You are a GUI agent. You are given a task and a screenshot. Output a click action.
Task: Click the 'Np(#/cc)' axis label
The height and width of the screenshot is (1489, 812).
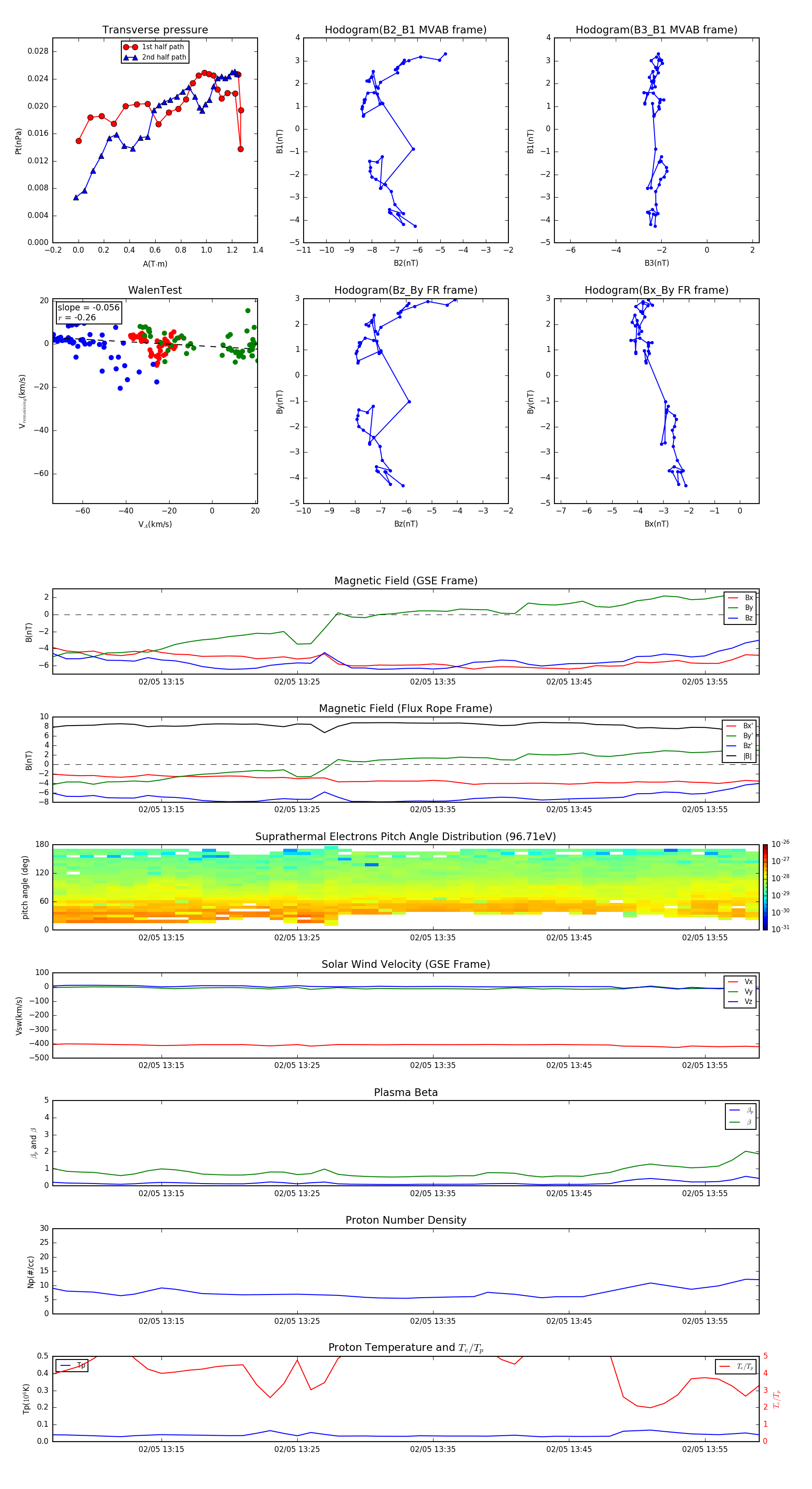[31, 1272]
